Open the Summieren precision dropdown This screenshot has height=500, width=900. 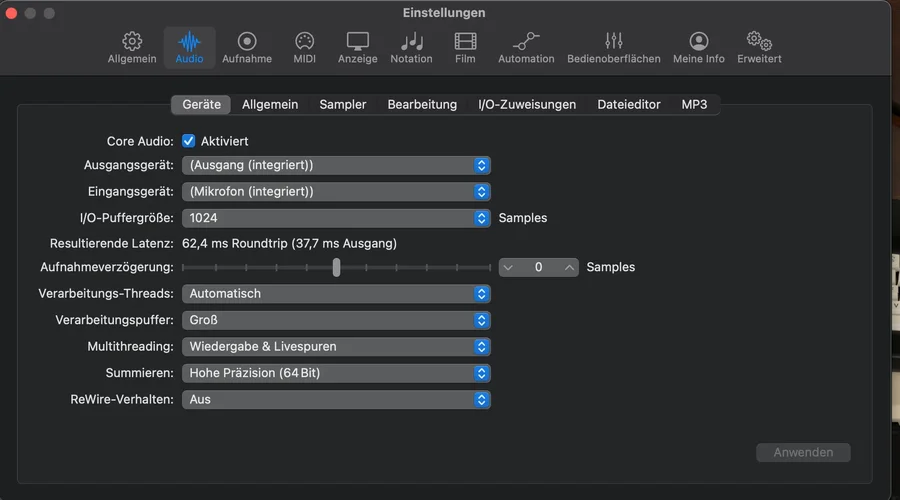tap(336, 373)
